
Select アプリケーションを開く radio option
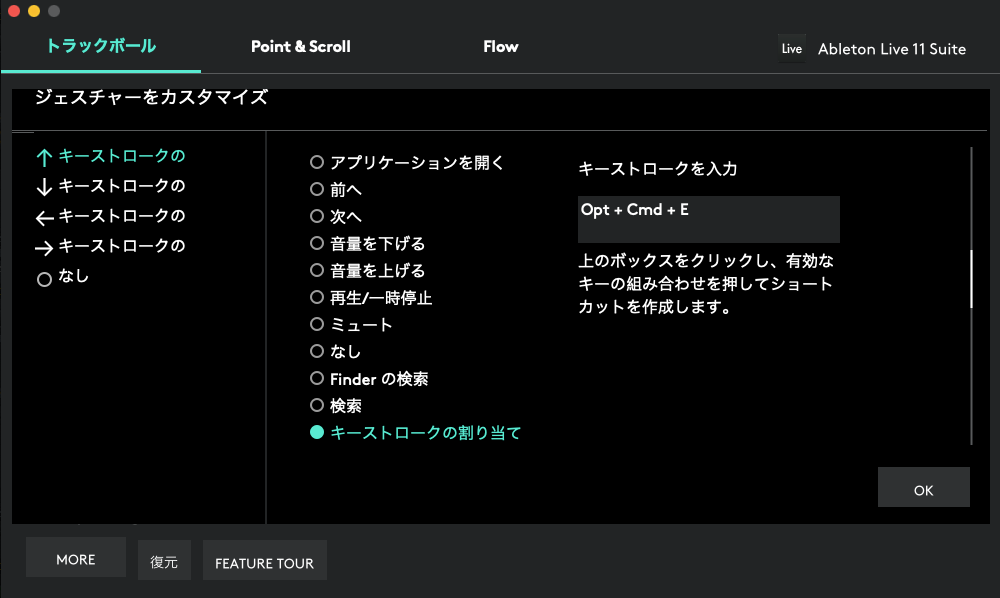point(317,162)
